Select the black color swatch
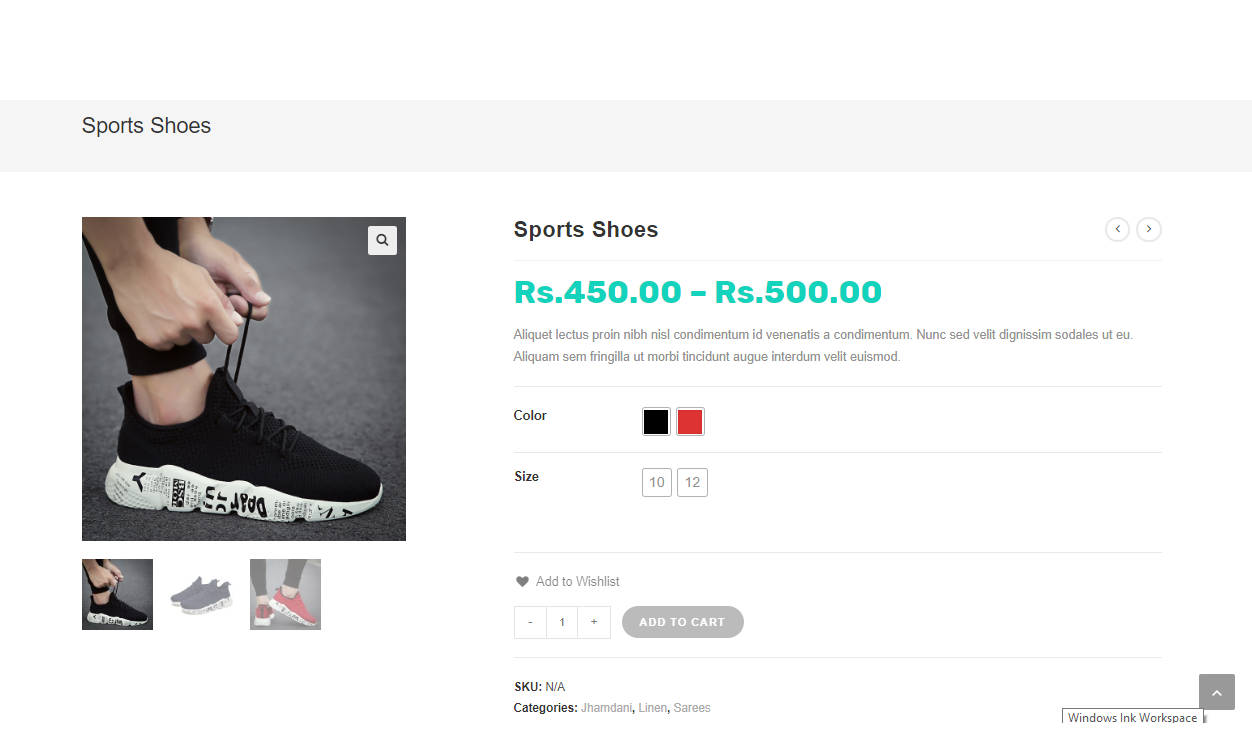1252x748 pixels. [656, 422]
